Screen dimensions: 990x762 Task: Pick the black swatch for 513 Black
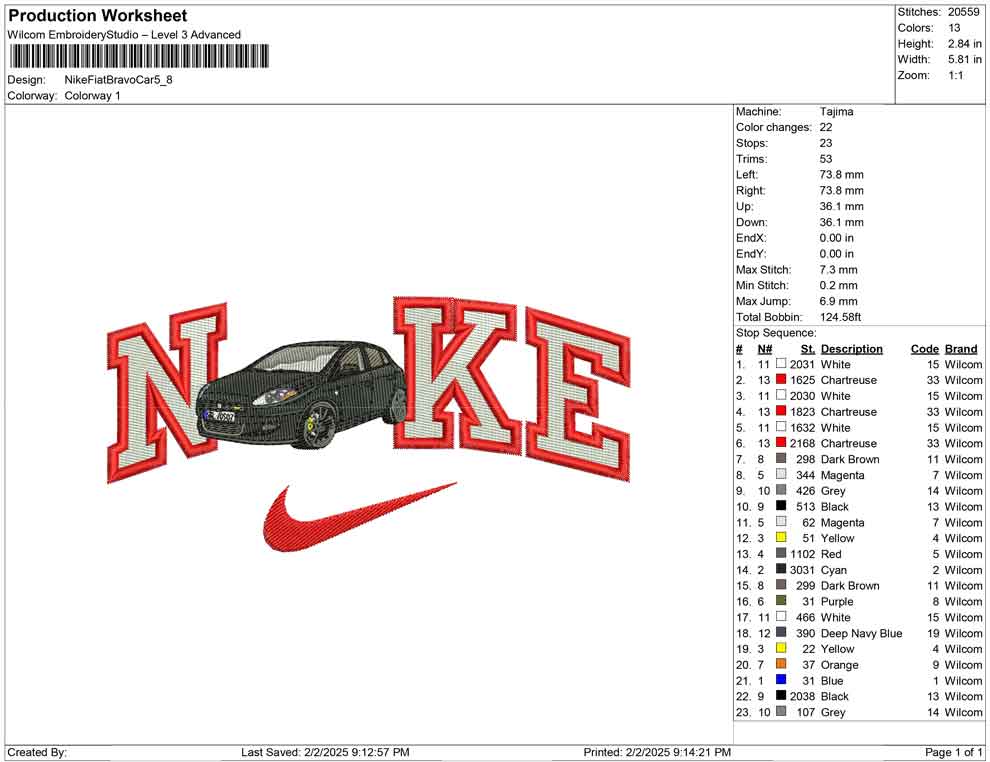click(x=781, y=506)
